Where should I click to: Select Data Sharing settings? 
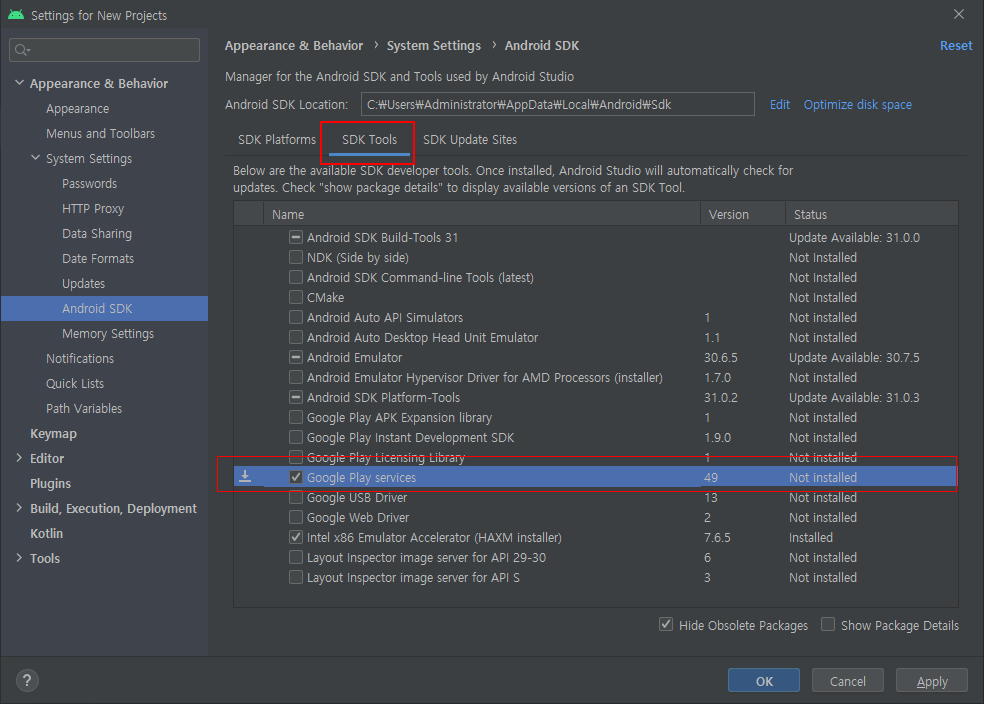(x=97, y=233)
